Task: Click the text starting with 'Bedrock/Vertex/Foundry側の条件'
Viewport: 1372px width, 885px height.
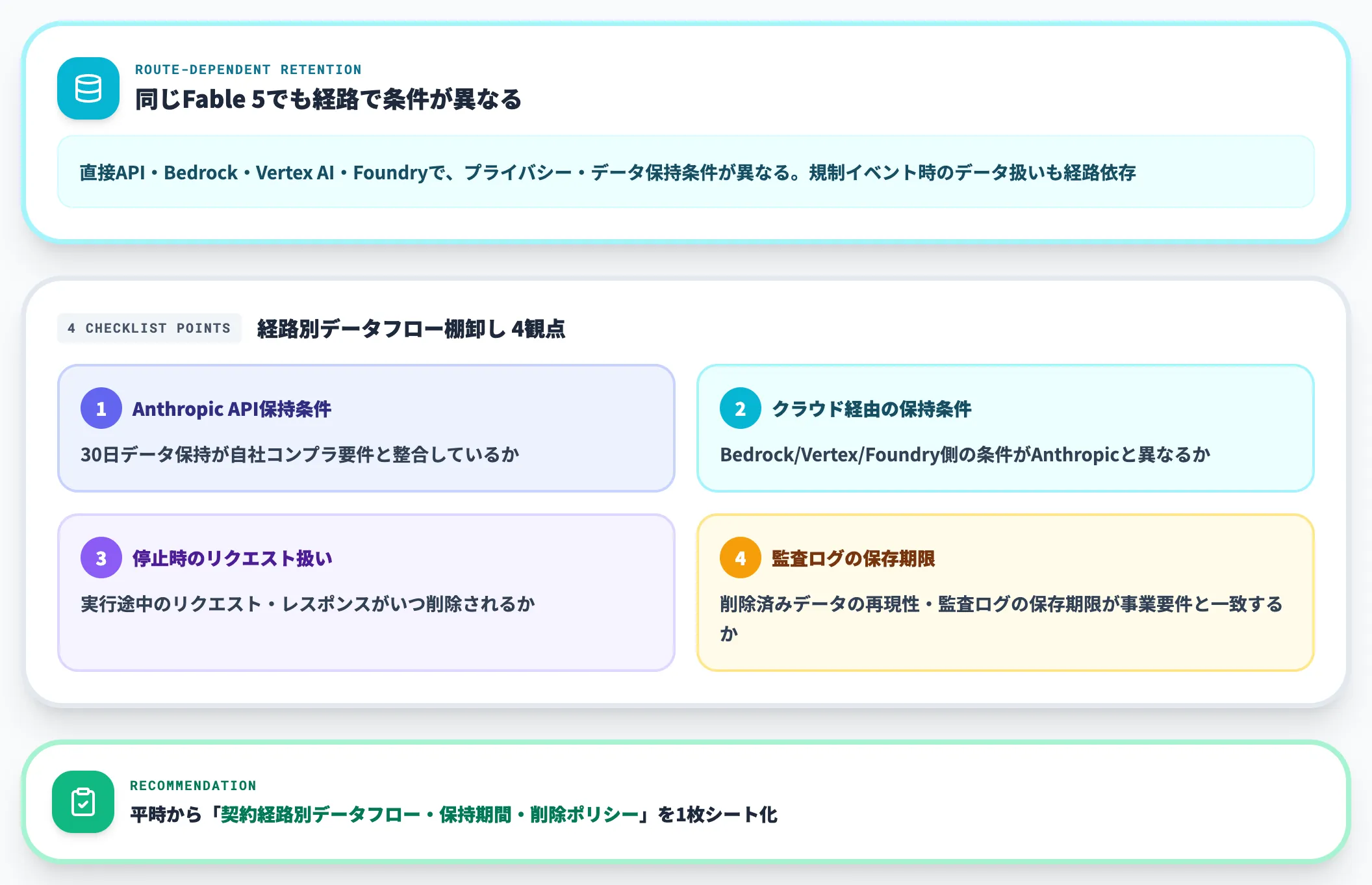Action: [965, 454]
